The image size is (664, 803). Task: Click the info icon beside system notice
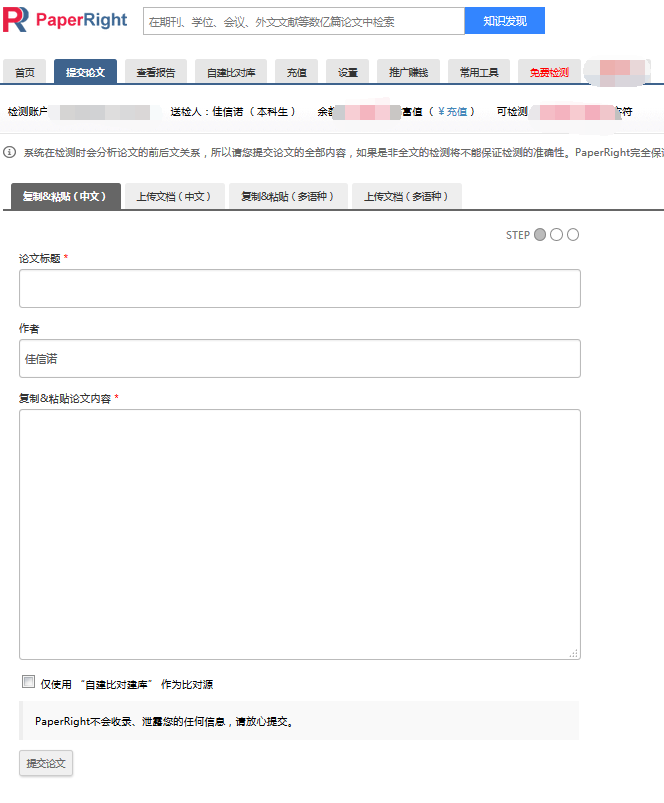point(9,152)
